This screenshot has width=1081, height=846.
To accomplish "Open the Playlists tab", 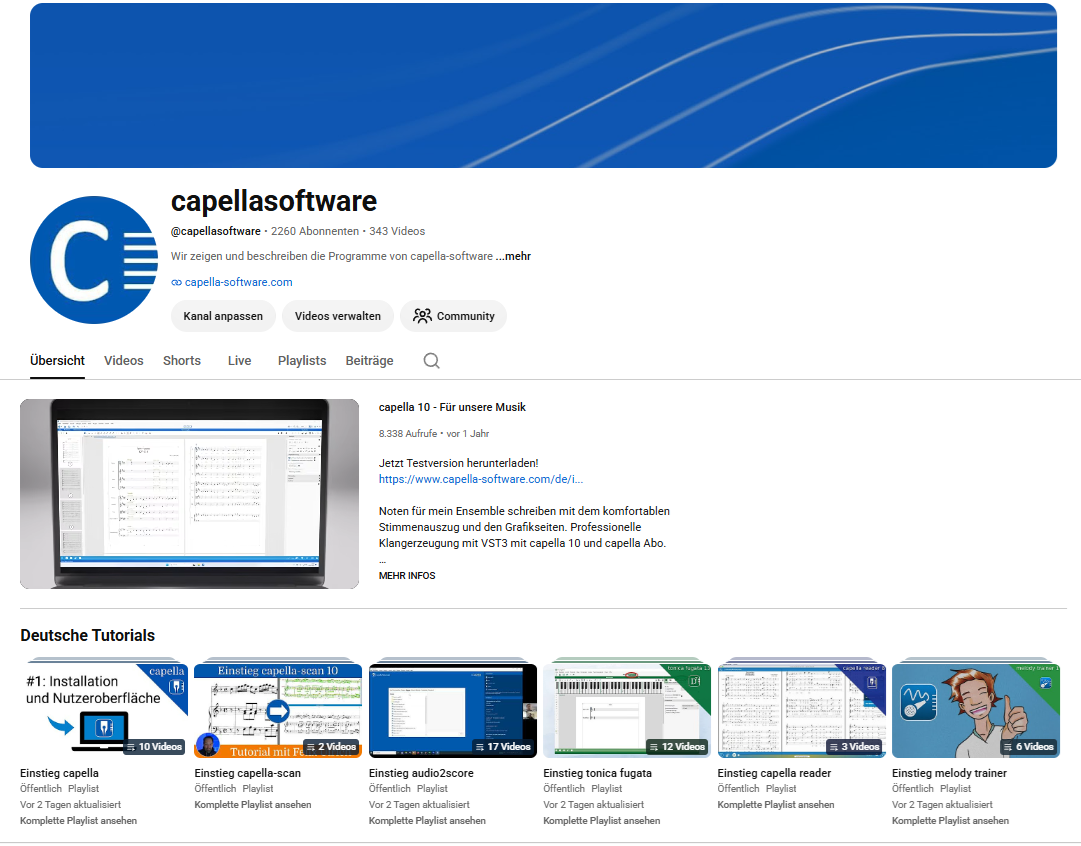I will pyautogui.click(x=302, y=361).
